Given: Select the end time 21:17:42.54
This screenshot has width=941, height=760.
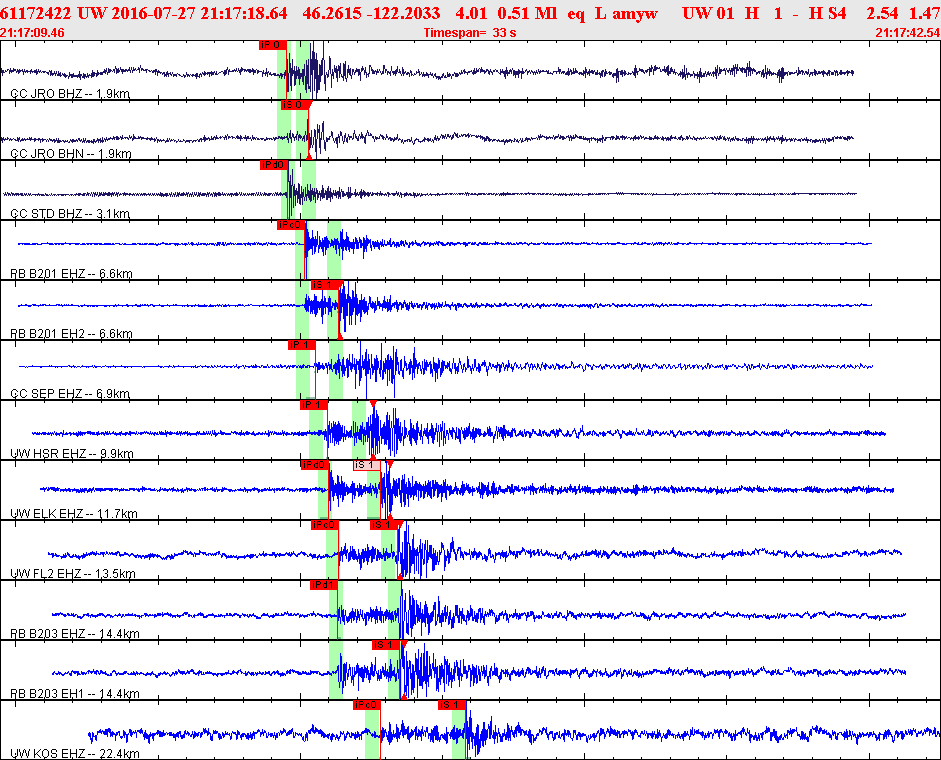Looking at the screenshot, I should click(x=907, y=32).
